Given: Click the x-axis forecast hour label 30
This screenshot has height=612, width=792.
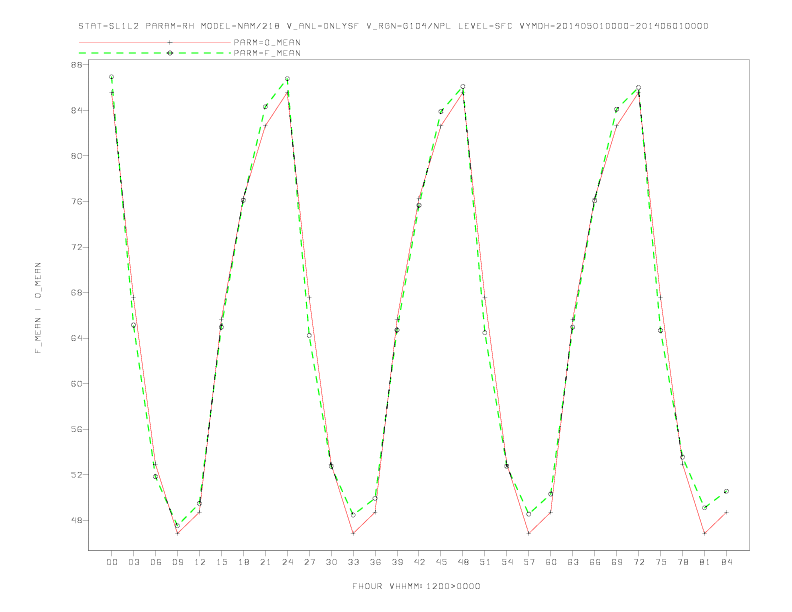Looking at the screenshot, I should [x=331, y=562].
